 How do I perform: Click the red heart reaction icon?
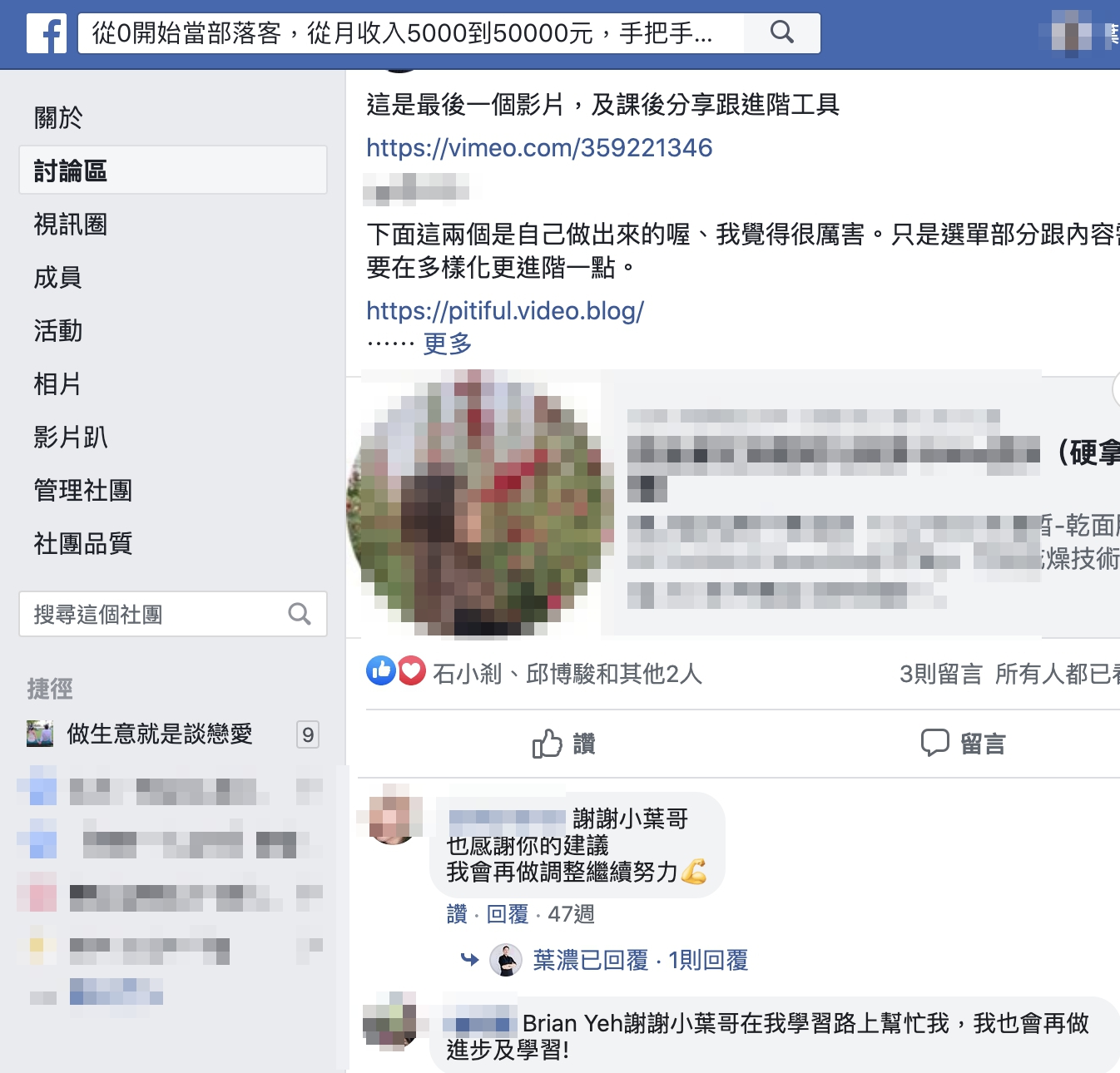[411, 670]
